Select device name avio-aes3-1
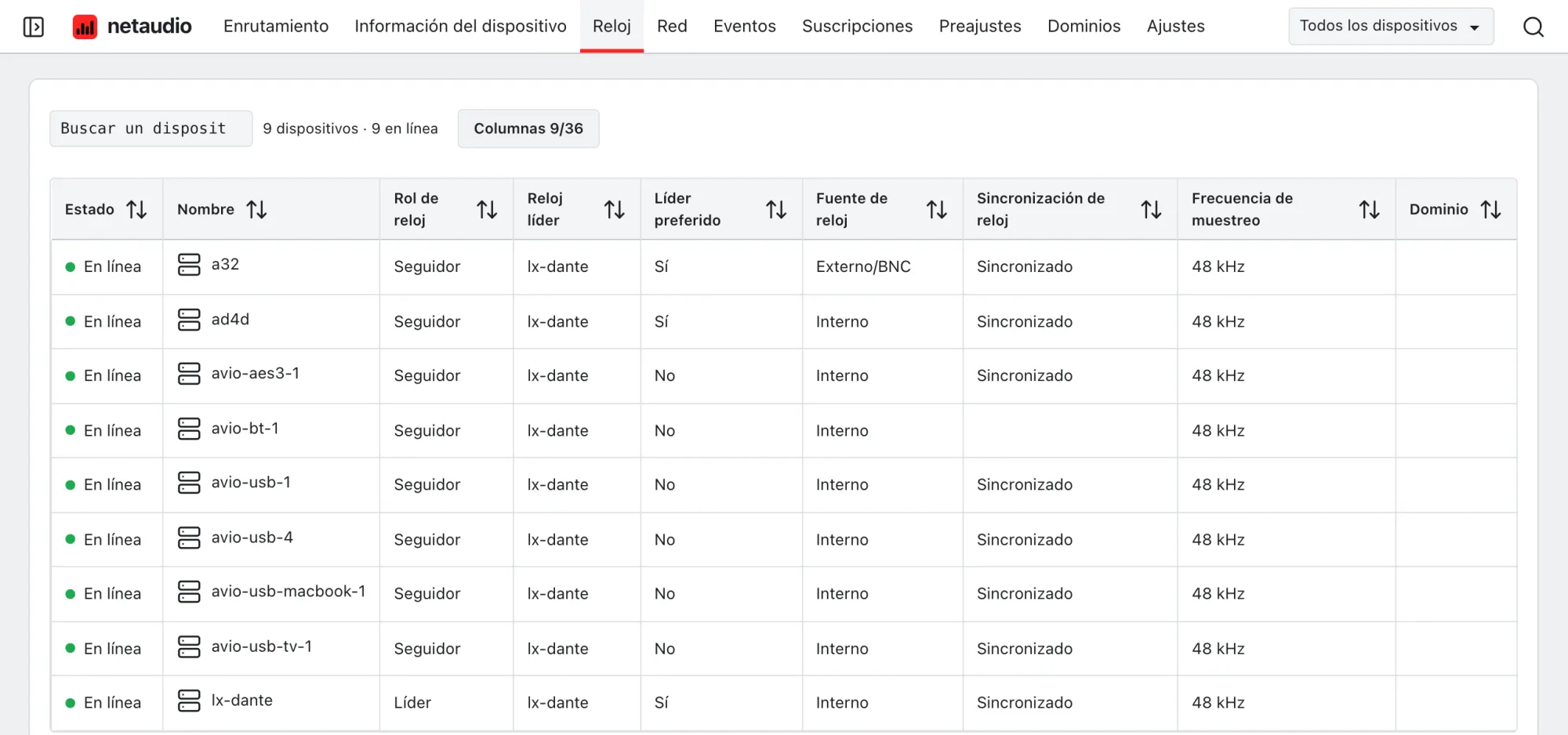 (256, 373)
